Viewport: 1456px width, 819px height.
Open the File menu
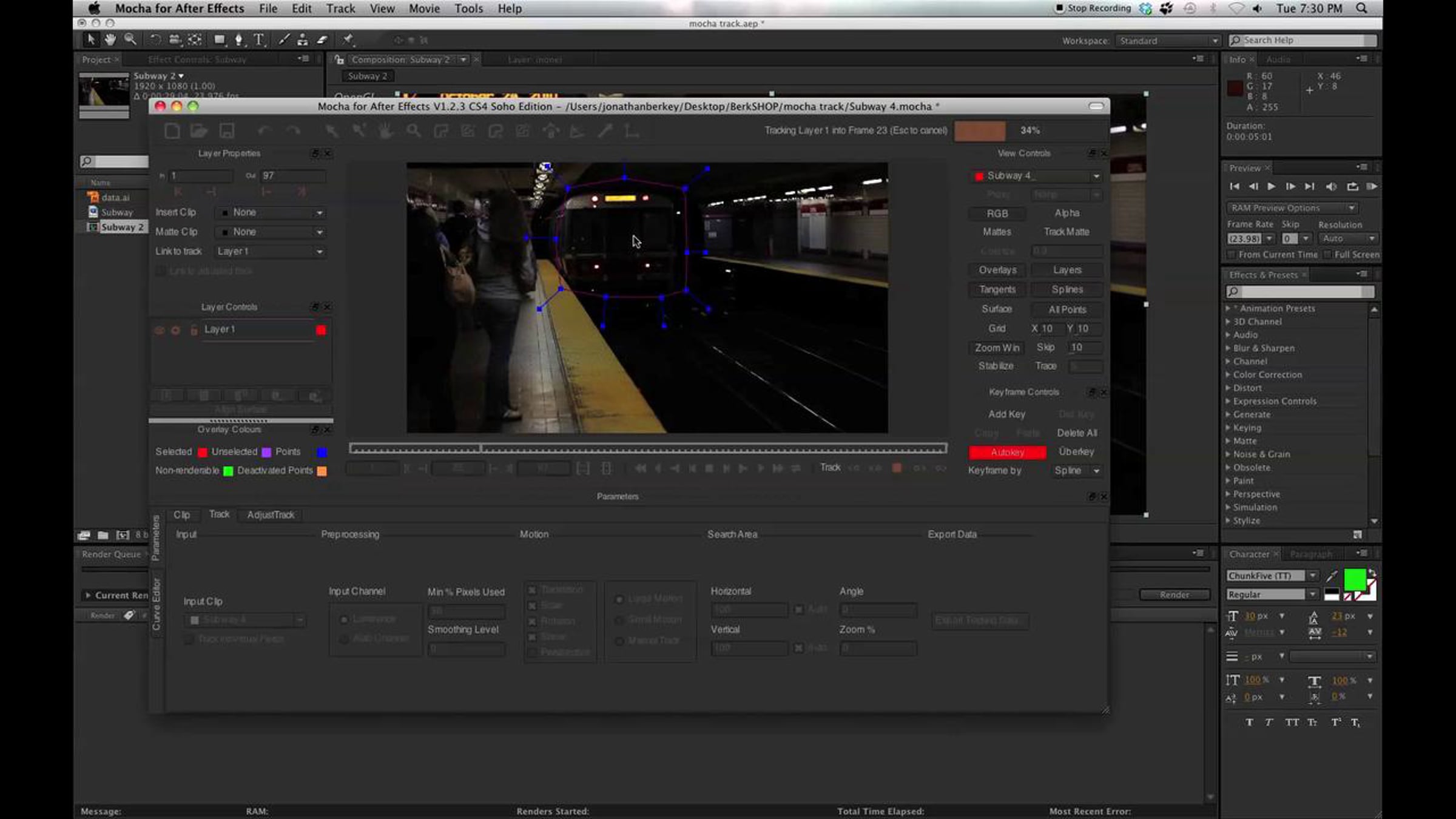268,8
